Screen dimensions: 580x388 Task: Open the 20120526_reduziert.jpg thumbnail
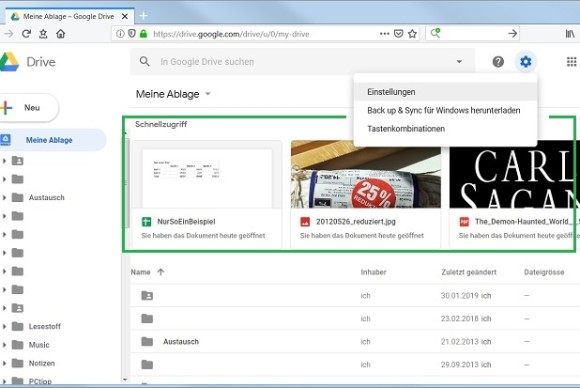click(x=366, y=174)
